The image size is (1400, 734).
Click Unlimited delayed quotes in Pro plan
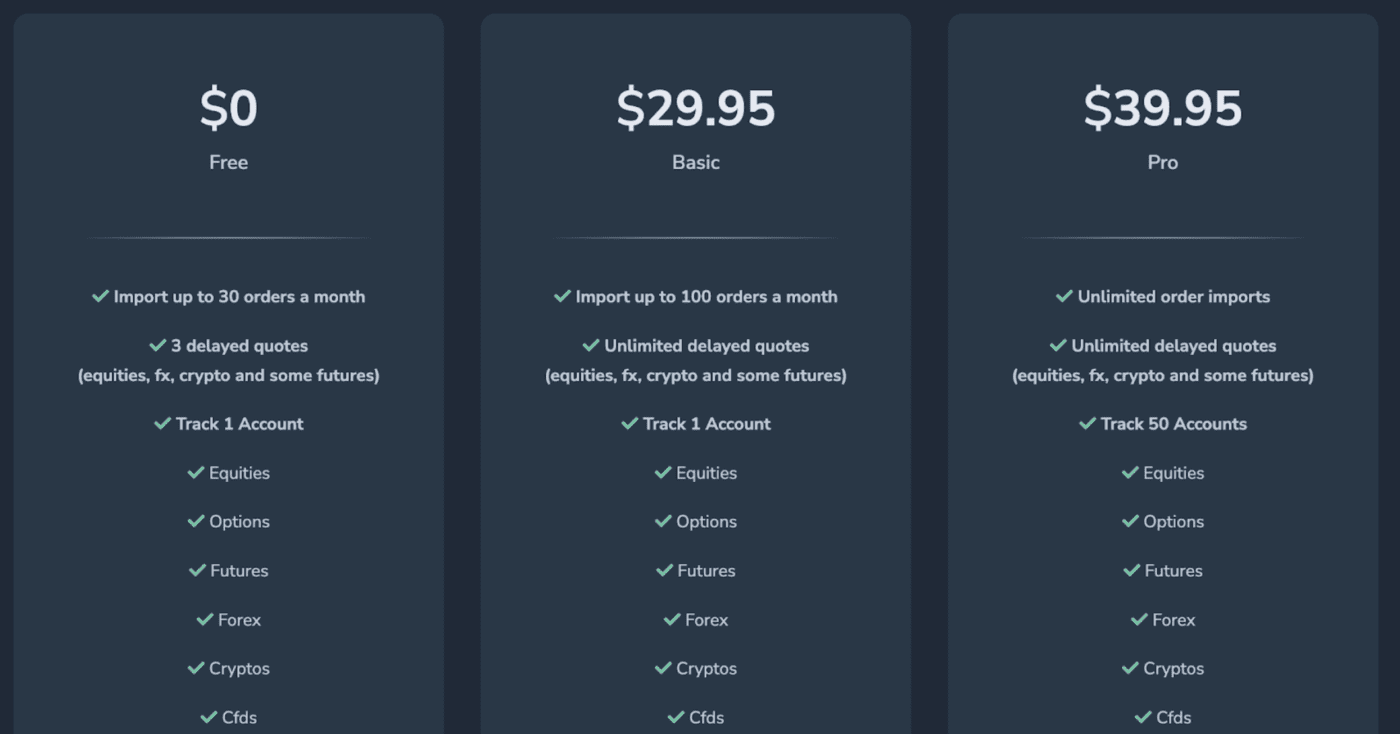coord(1174,346)
